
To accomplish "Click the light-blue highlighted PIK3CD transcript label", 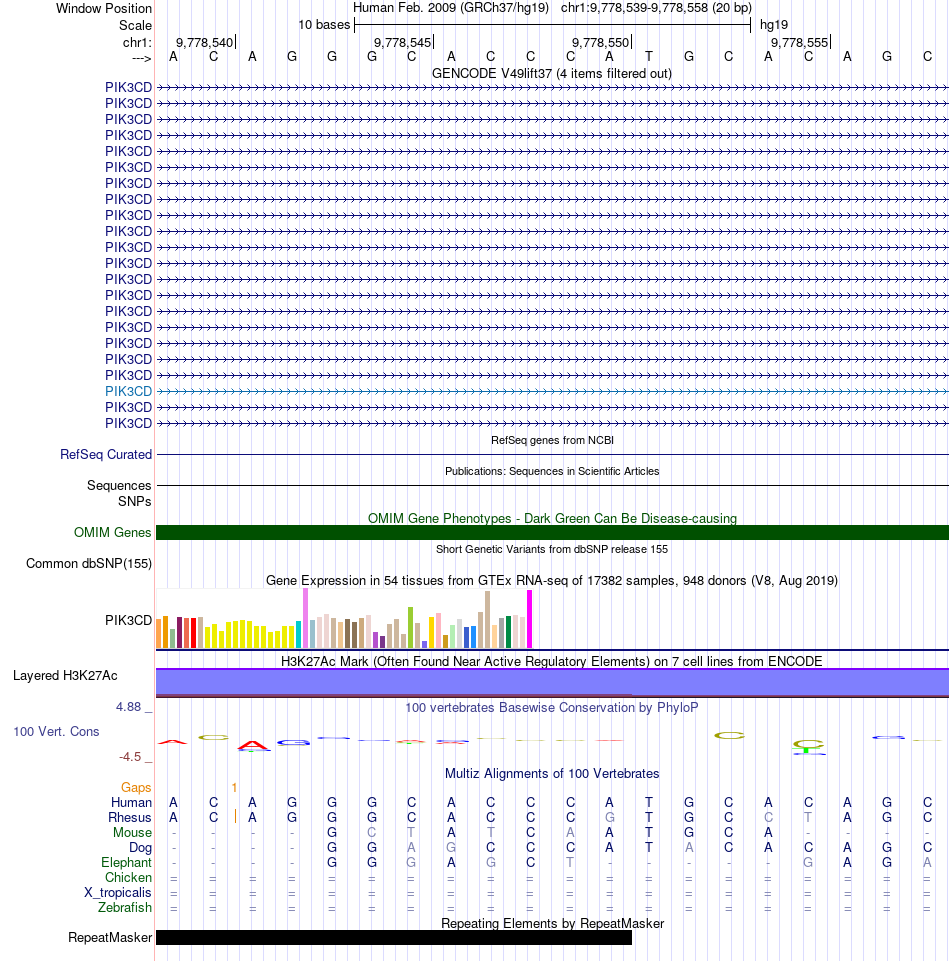I will (128, 391).
